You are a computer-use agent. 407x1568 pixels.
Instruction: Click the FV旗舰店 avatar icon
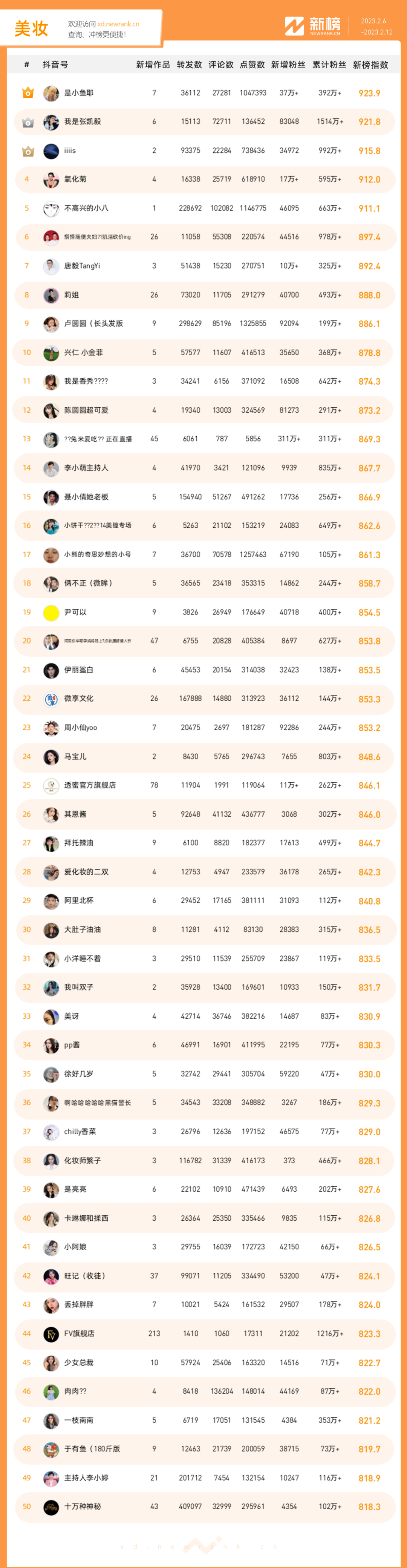(x=51, y=1334)
